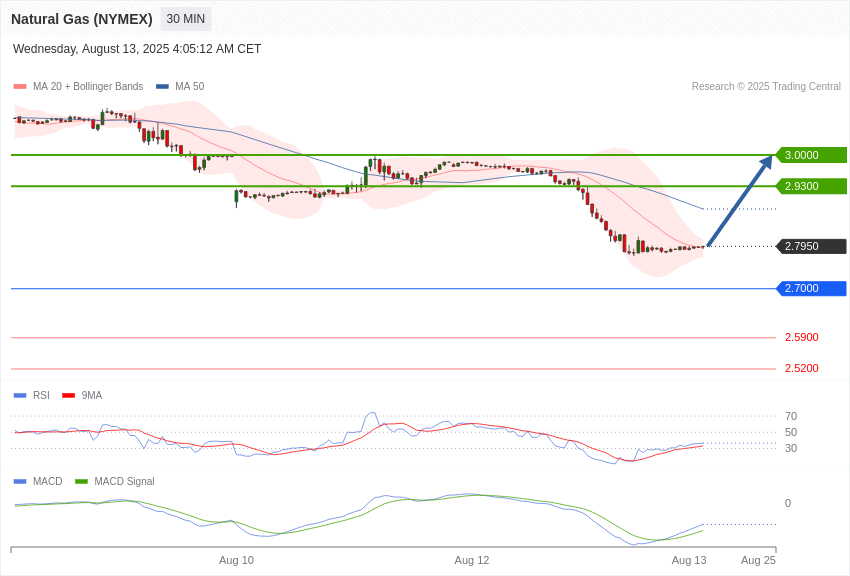Image resolution: width=850 pixels, height=576 pixels.
Task: Click the Aug 13 date axis label
Action: click(689, 560)
